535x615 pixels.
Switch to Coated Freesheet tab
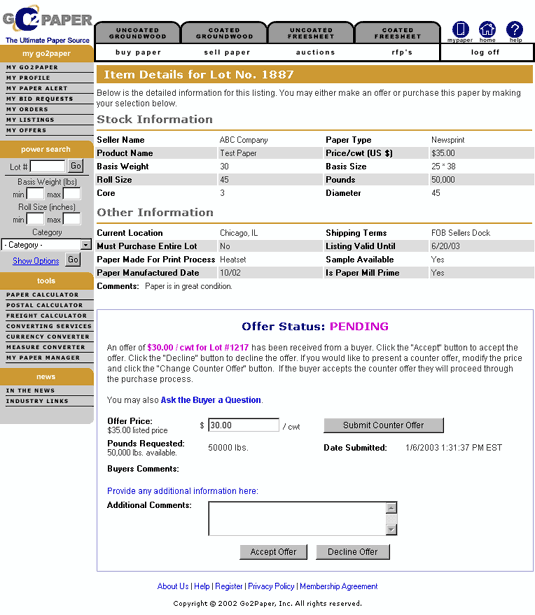pos(398,33)
